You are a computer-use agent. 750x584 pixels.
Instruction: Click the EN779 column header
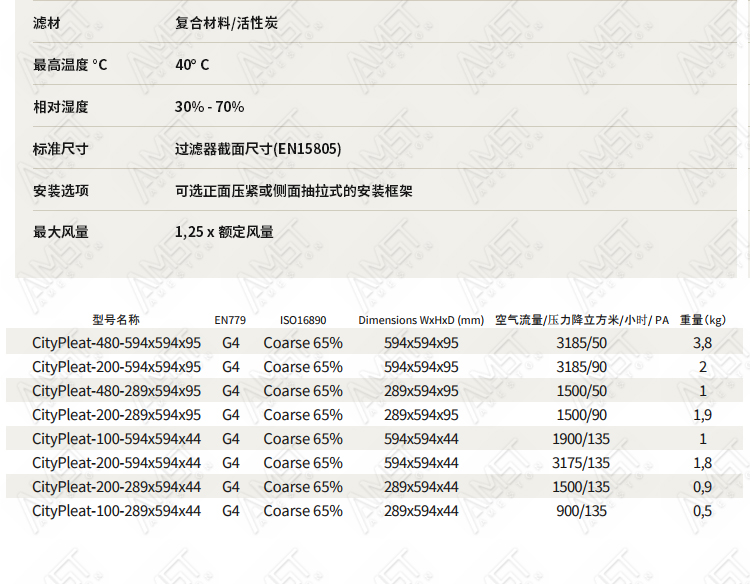click(230, 320)
